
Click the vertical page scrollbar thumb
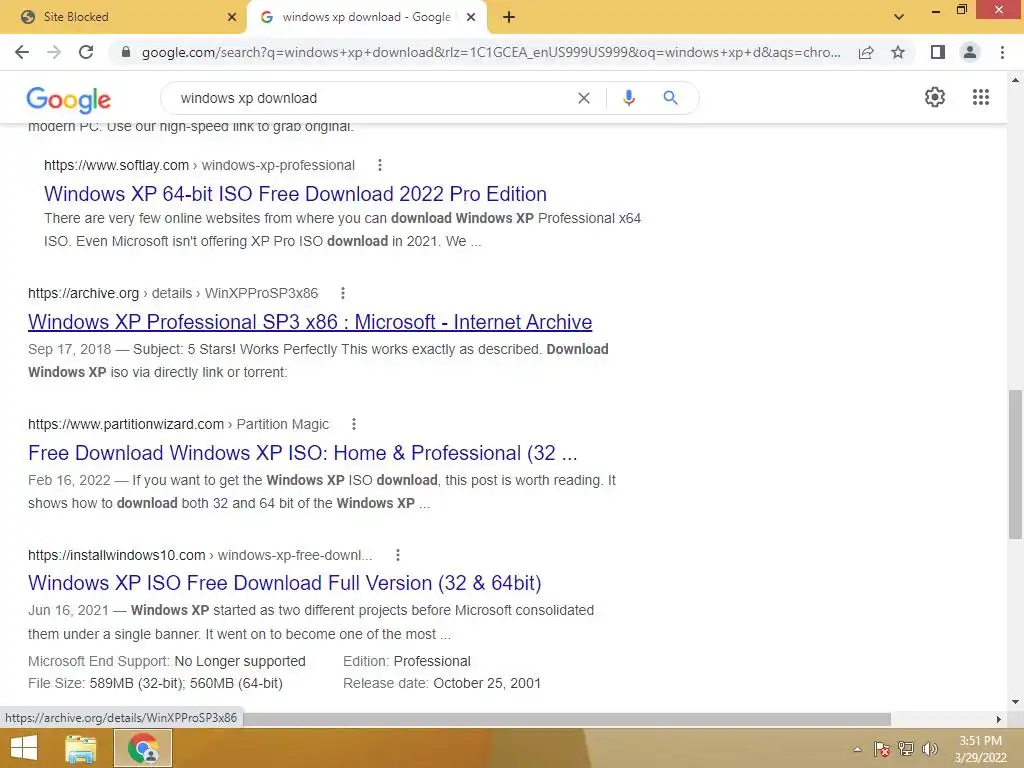point(1015,464)
